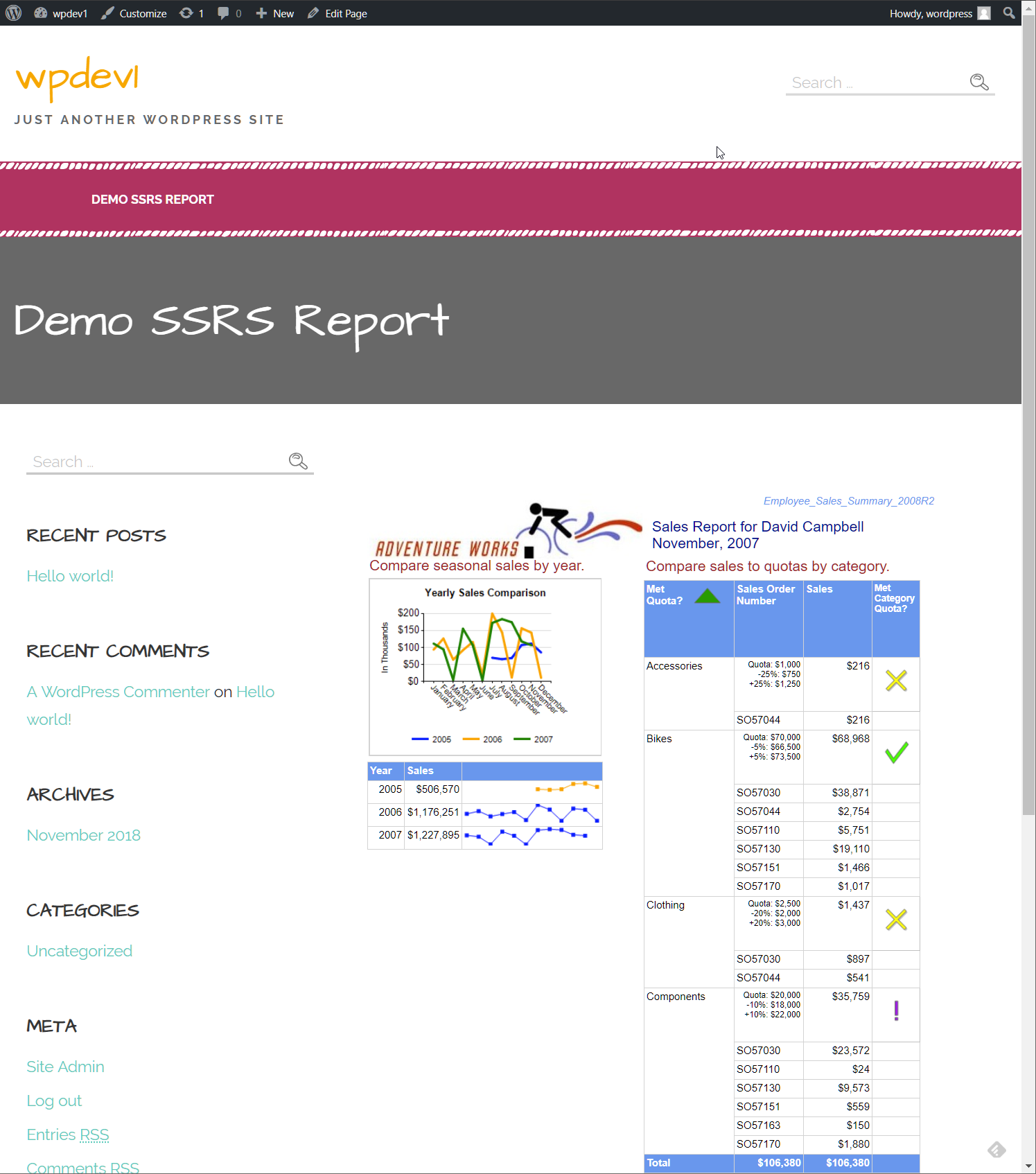Open the Customize menu item
The image size is (1036, 1174).
click(134, 13)
